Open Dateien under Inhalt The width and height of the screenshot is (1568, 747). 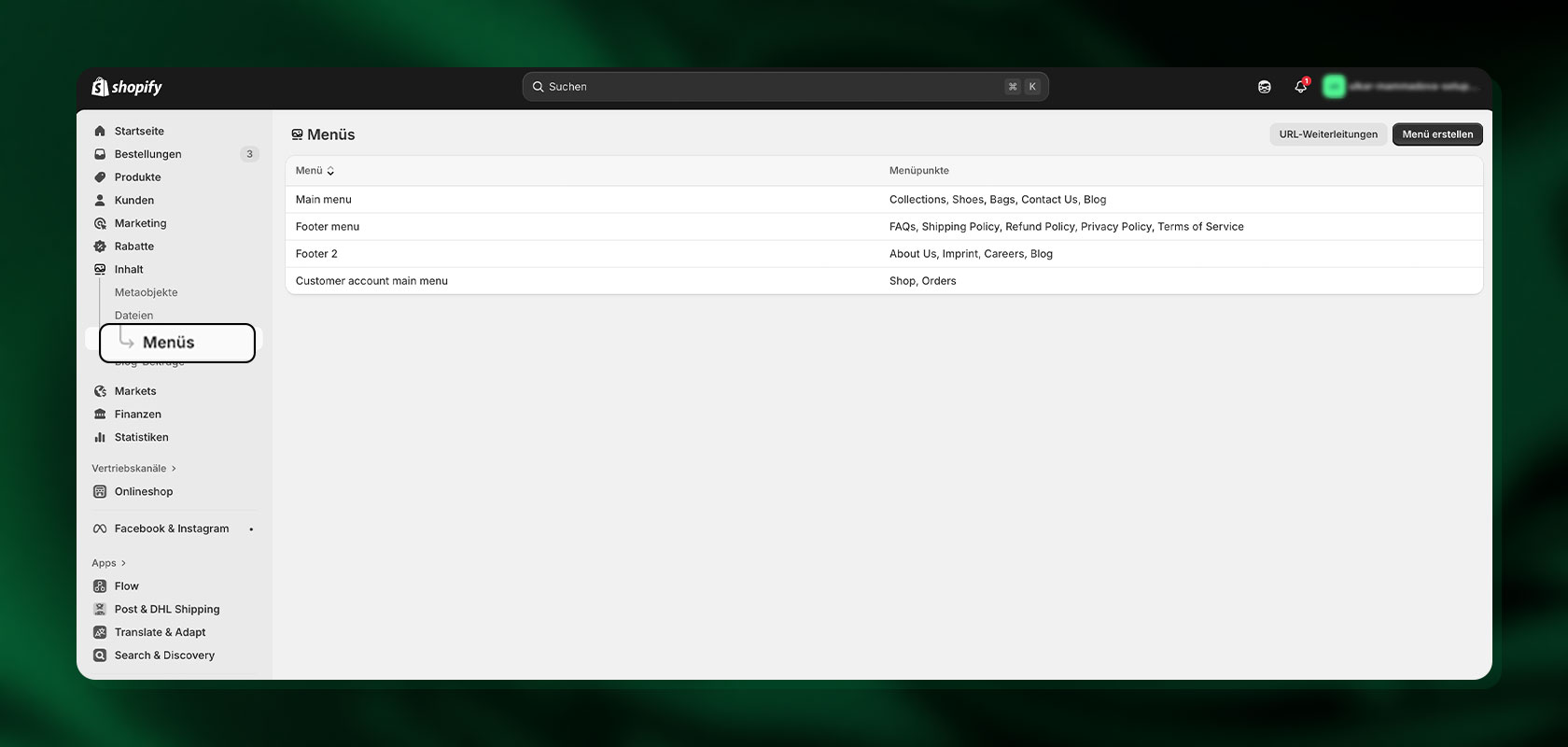pyautogui.click(x=133, y=316)
